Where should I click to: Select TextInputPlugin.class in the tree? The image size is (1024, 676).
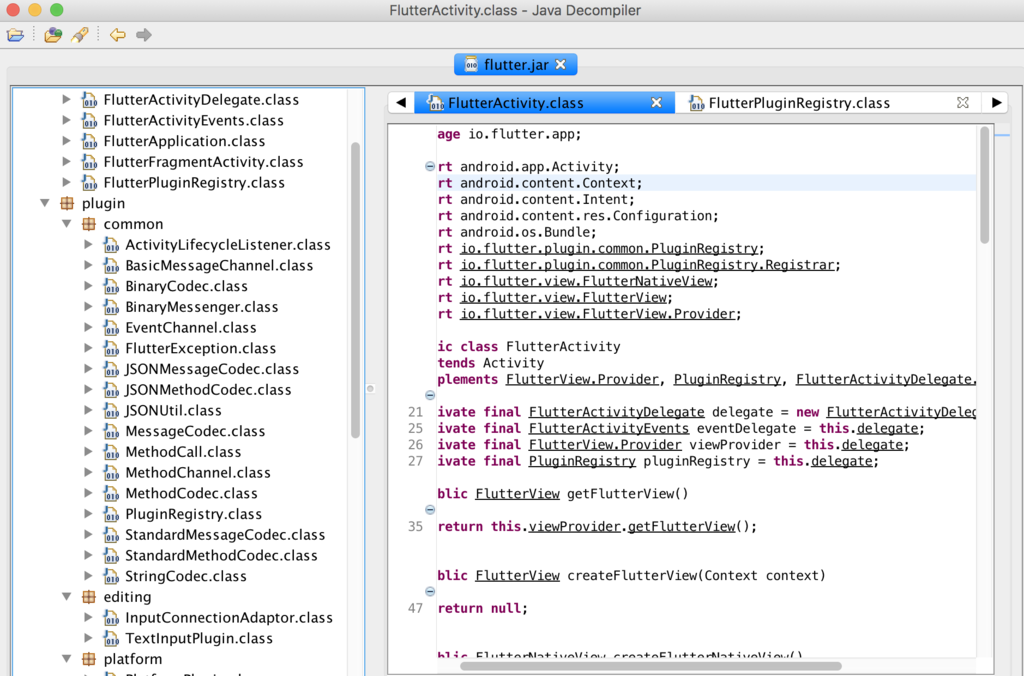pyautogui.click(x=199, y=638)
